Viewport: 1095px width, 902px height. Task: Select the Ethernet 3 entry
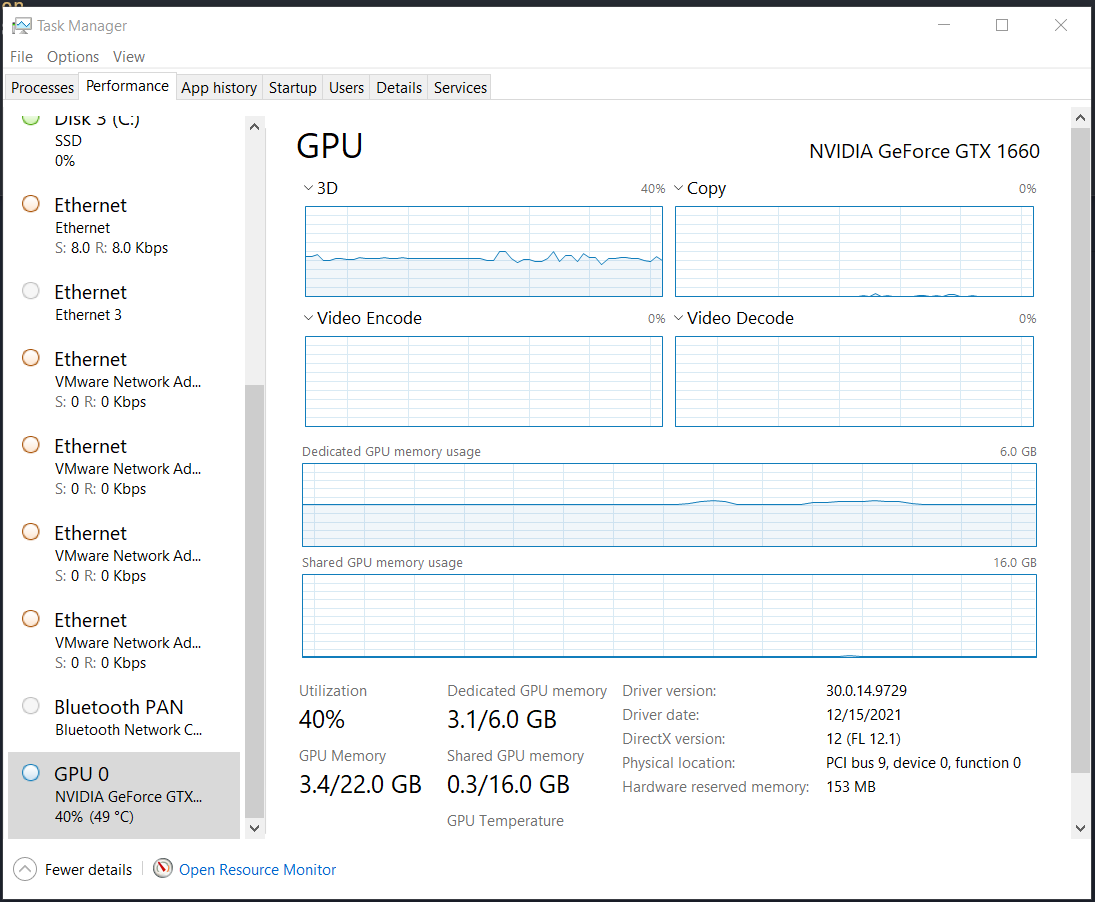pos(124,302)
